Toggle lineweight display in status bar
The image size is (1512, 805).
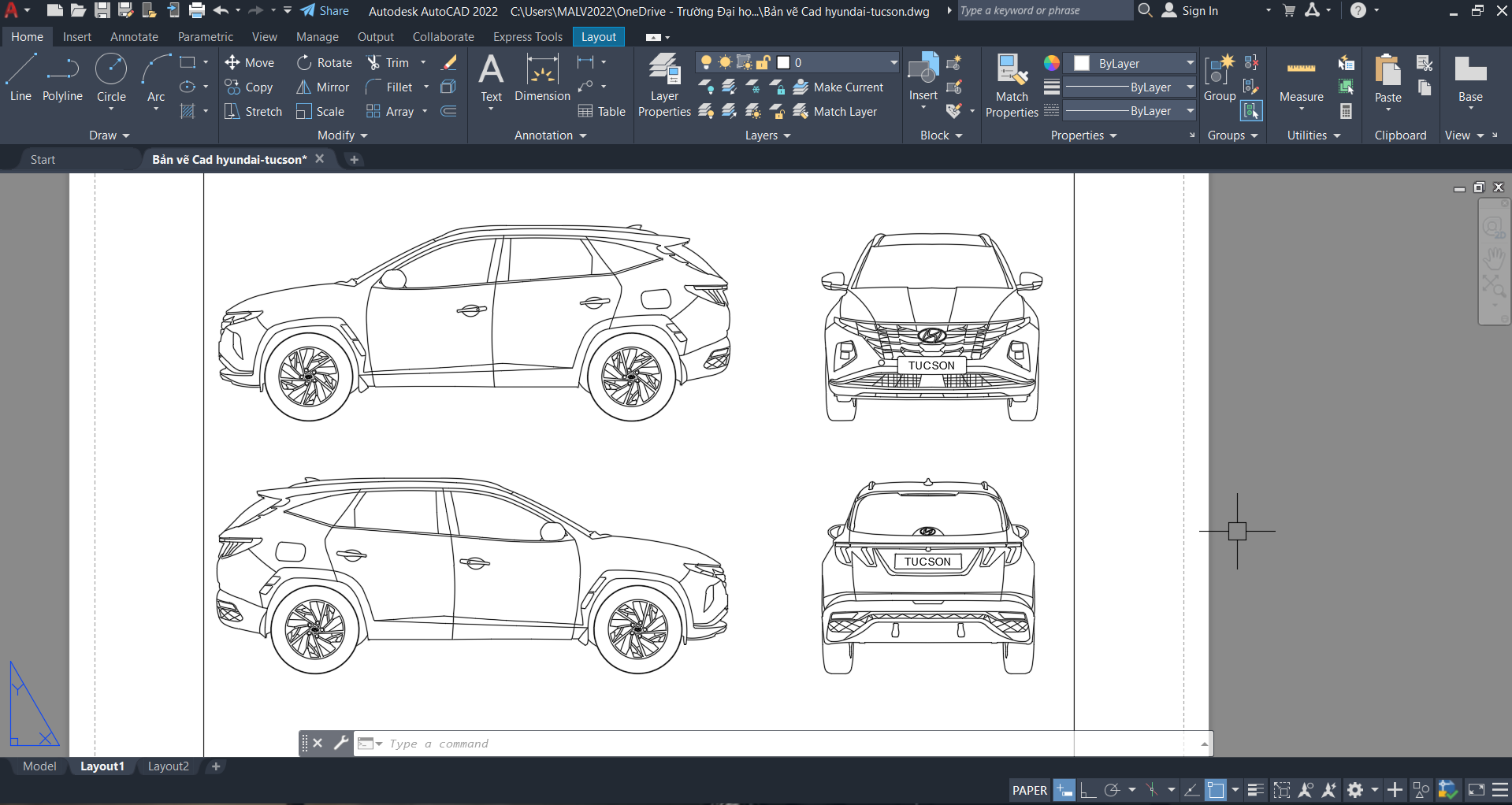pos(1256,790)
